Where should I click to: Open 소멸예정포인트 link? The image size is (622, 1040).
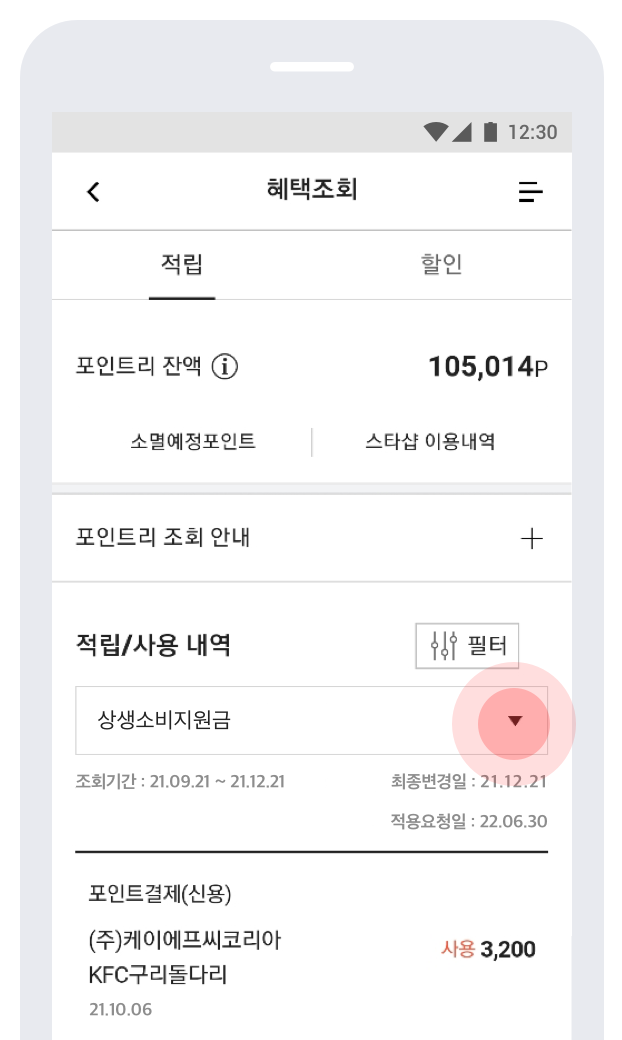click(193, 441)
